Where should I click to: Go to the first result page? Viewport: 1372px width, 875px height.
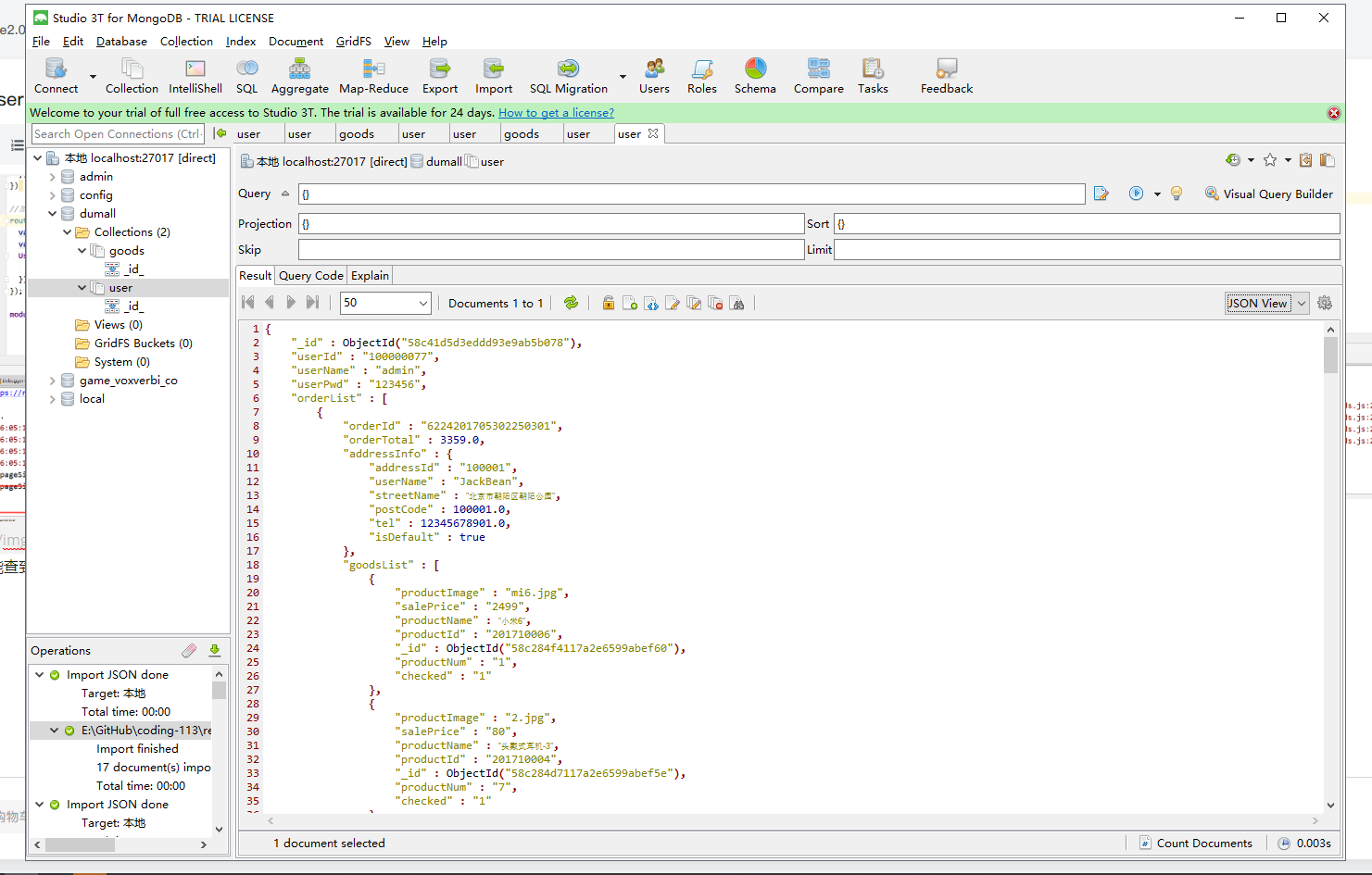248,303
